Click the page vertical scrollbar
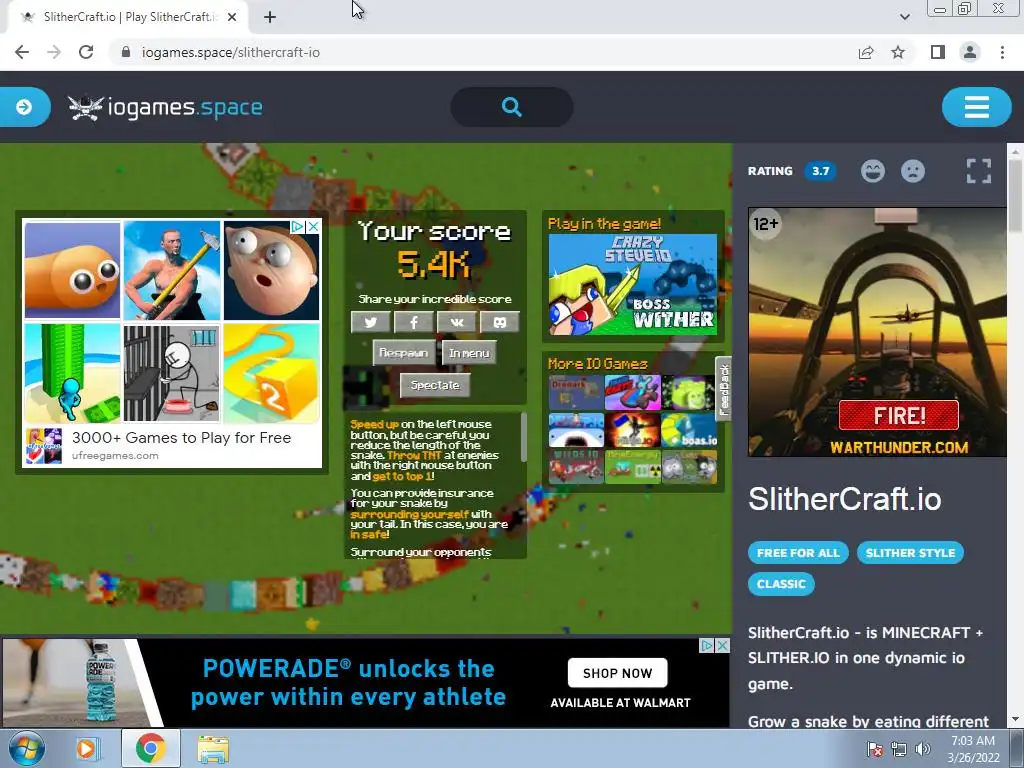Image resolution: width=1024 pixels, height=768 pixels. [x=1016, y=196]
